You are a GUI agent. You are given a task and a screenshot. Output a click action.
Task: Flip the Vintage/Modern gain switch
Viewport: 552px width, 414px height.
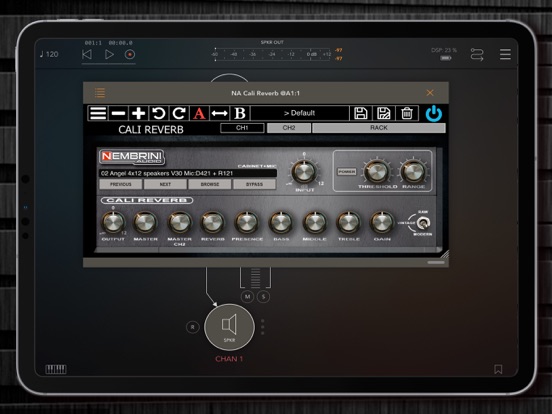tap(422, 223)
